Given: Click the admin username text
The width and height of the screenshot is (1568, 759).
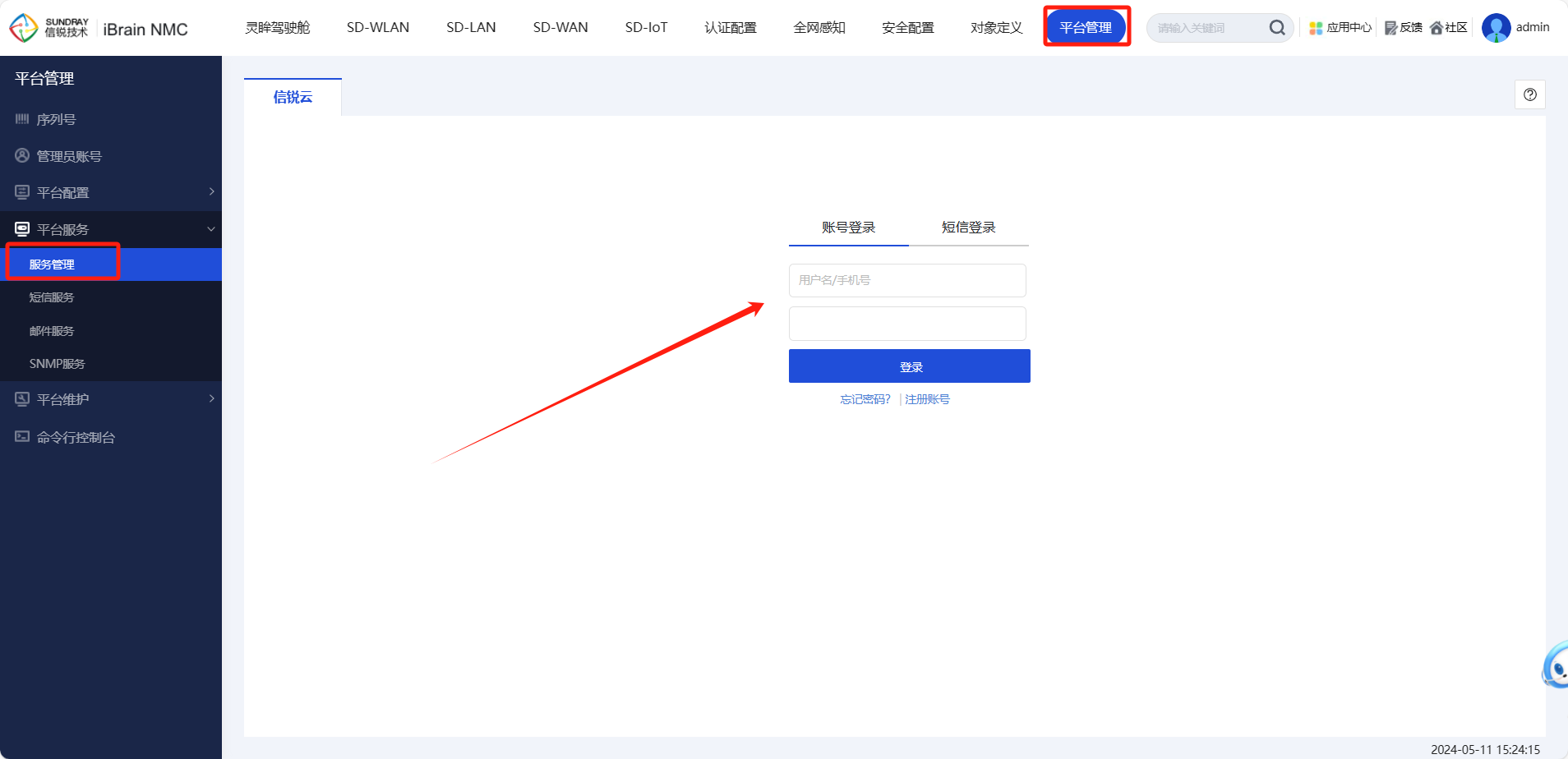Looking at the screenshot, I should pyautogui.click(x=1533, y=27).
